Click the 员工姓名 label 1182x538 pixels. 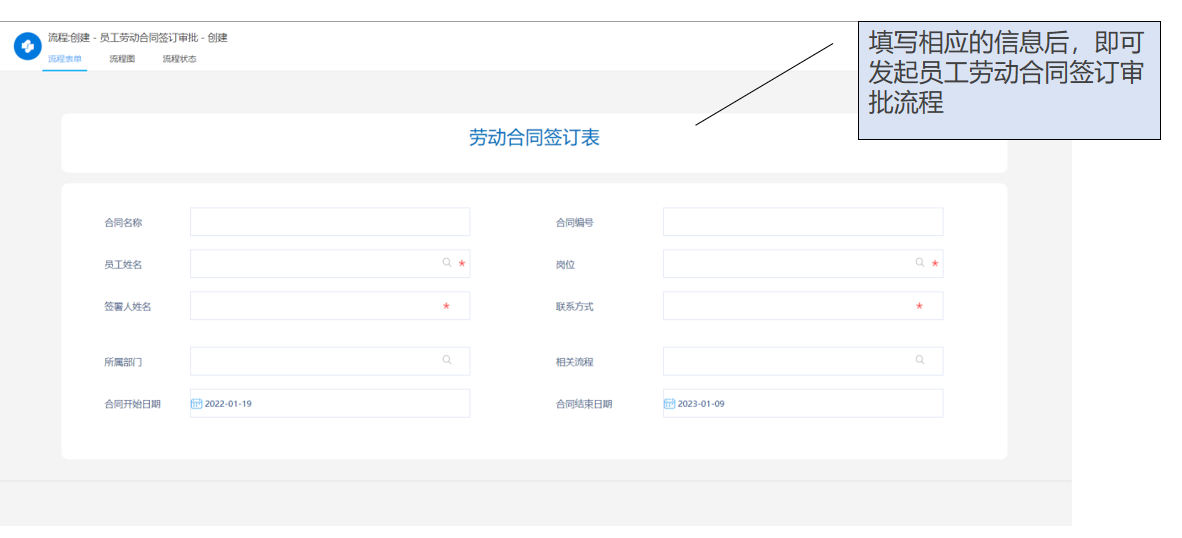[x=123, y=265]
